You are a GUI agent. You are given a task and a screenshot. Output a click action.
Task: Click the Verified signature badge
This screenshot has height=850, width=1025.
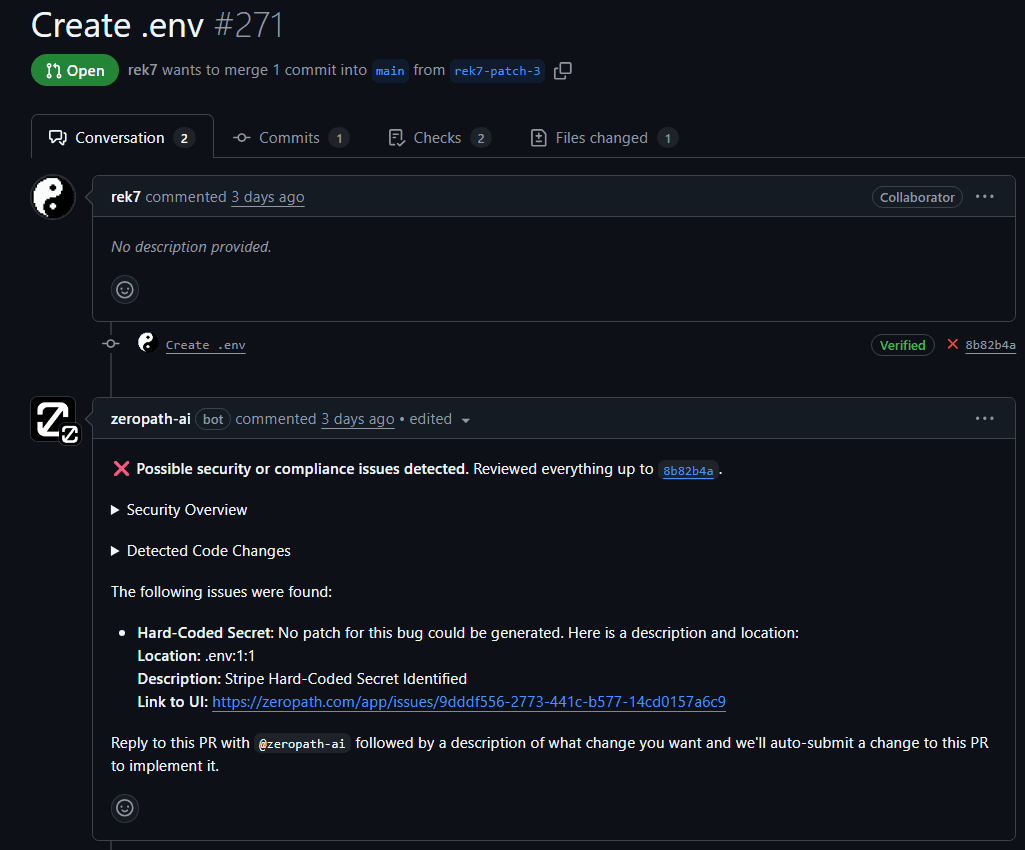(902, 345)
